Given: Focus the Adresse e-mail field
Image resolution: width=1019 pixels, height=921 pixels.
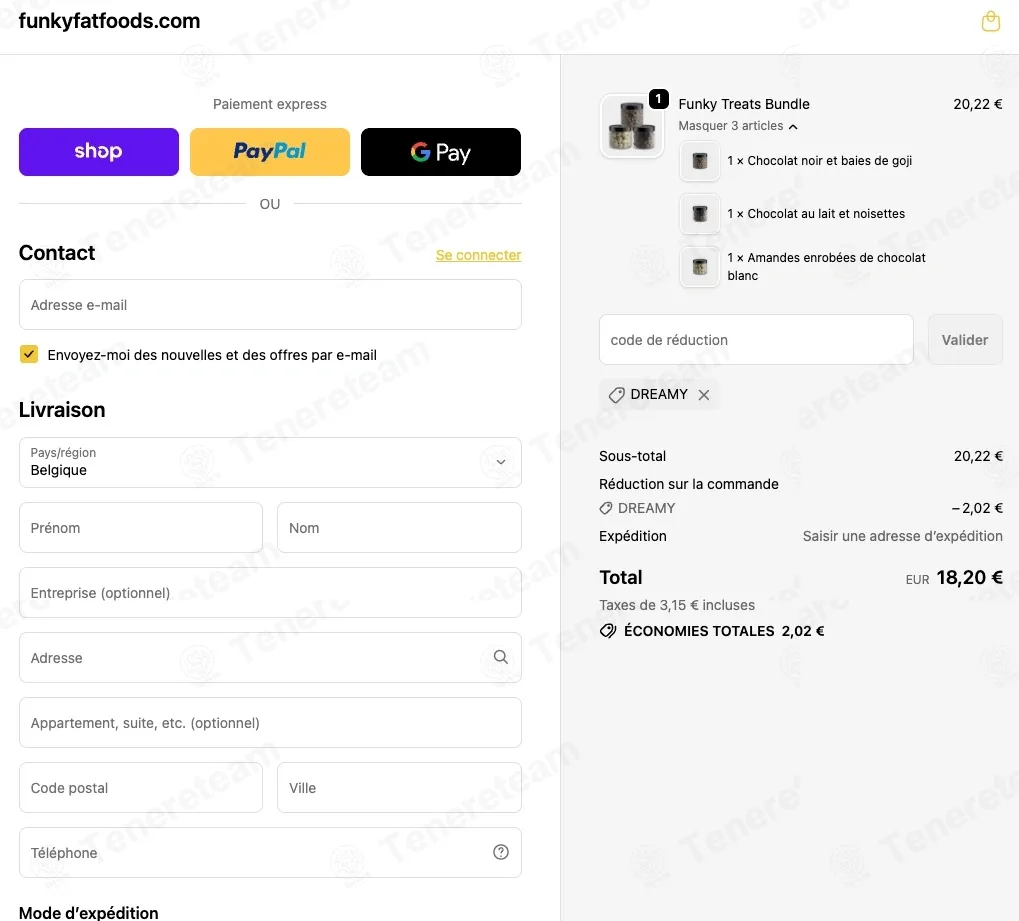Looking at the screenshot, I should (270, 305).
